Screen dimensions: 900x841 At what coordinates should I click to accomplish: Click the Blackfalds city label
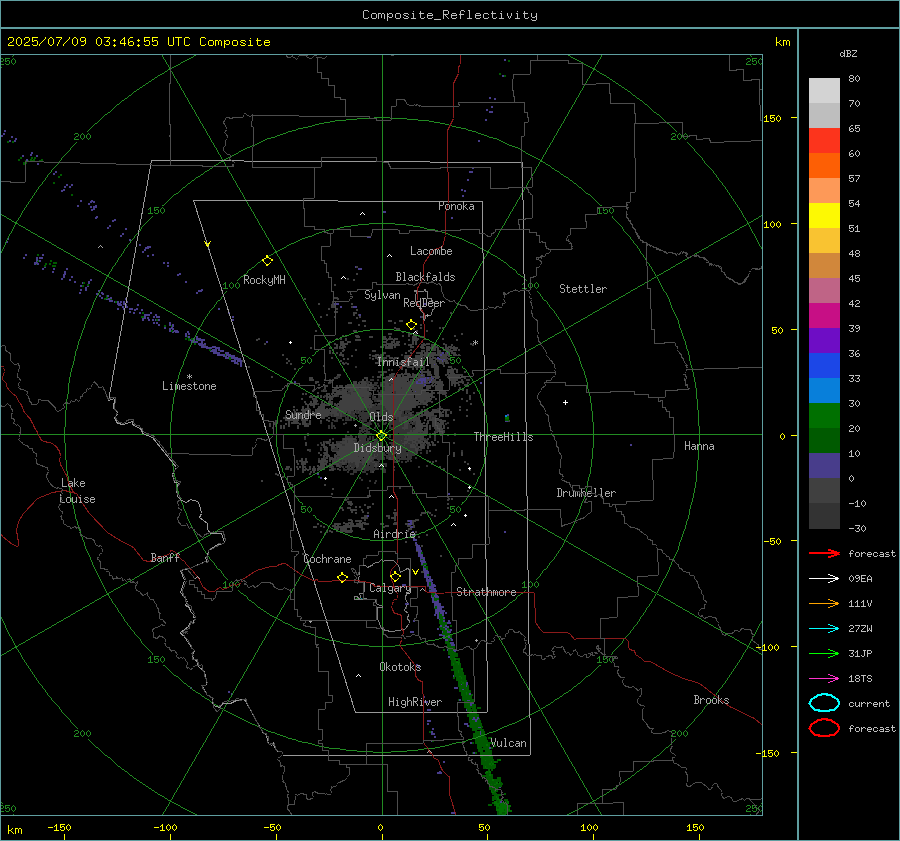[x=425, y=277]
